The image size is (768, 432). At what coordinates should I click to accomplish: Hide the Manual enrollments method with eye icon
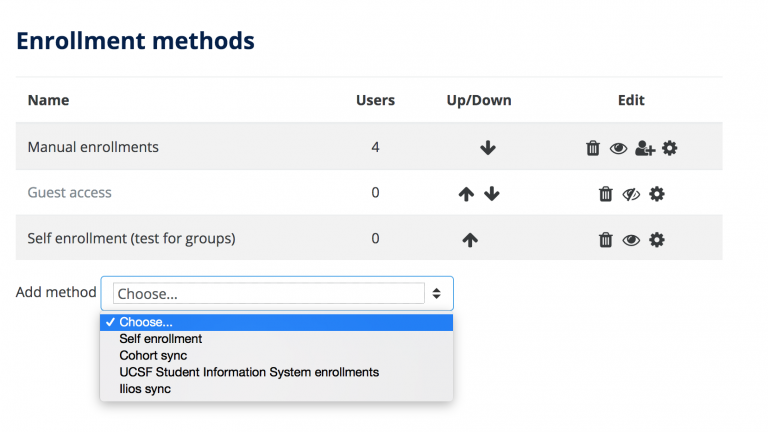[618, 148]
